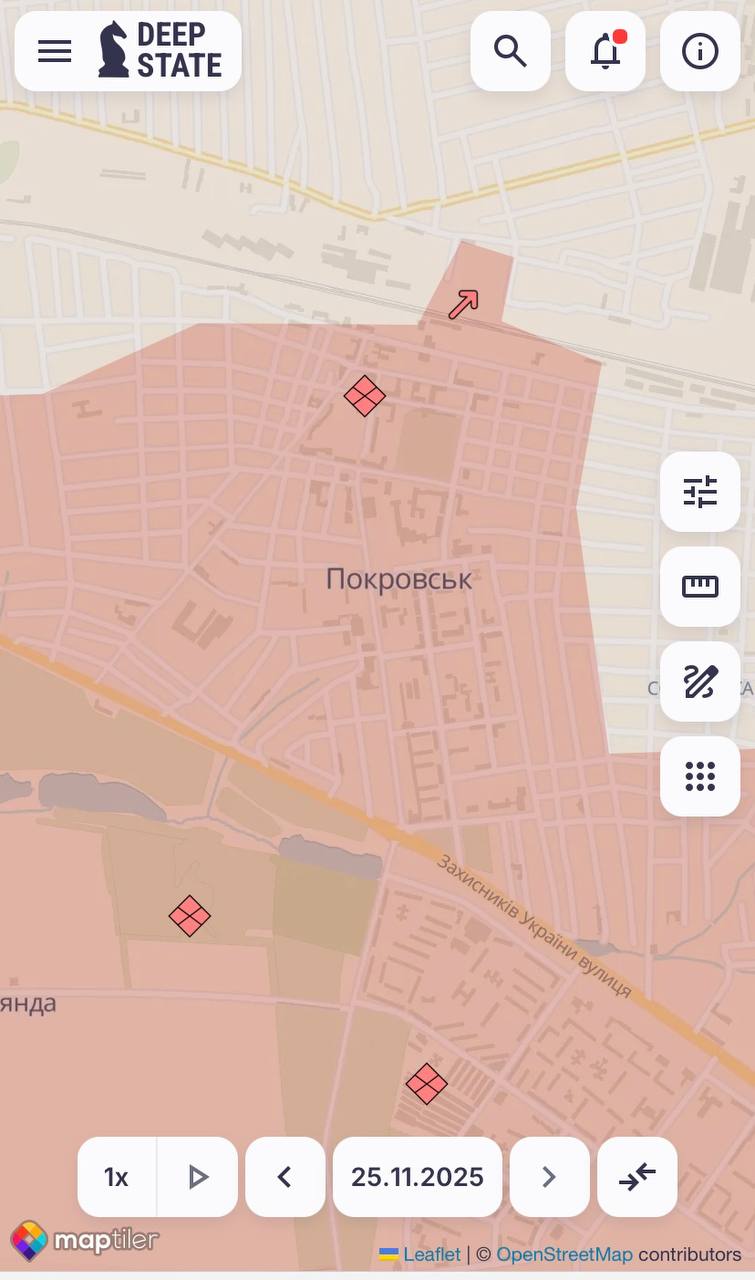
Task: Open notifications bell
Action: 605,51
